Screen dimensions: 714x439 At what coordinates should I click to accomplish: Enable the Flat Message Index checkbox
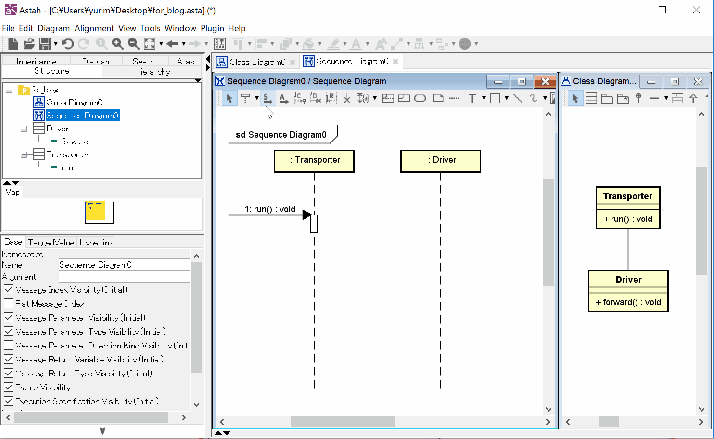9,304
